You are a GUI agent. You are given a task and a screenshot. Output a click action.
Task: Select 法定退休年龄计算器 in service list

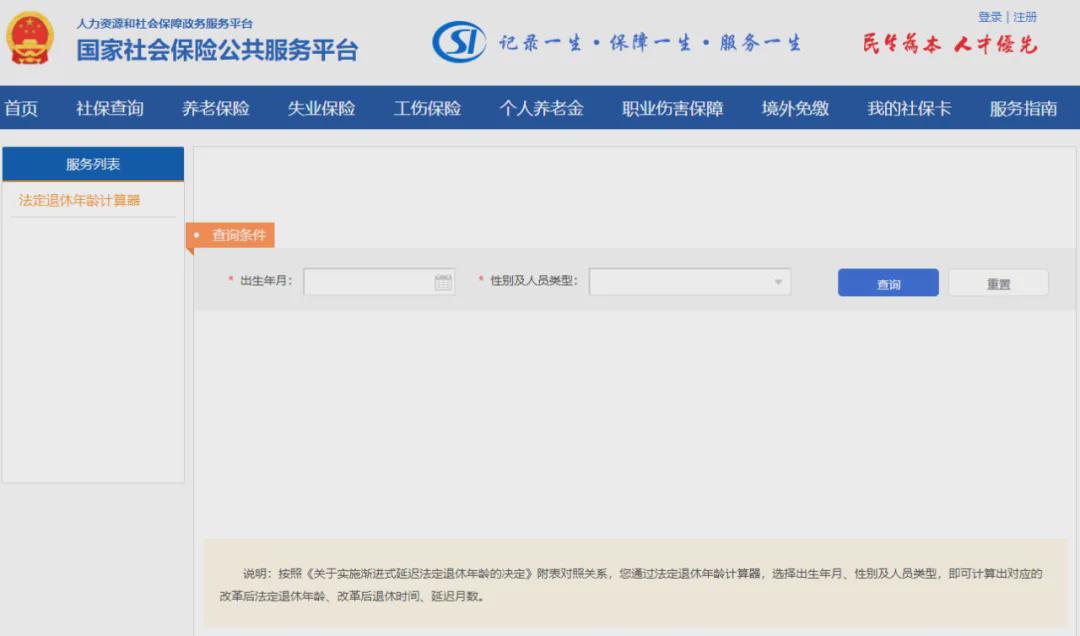[80, 200]
